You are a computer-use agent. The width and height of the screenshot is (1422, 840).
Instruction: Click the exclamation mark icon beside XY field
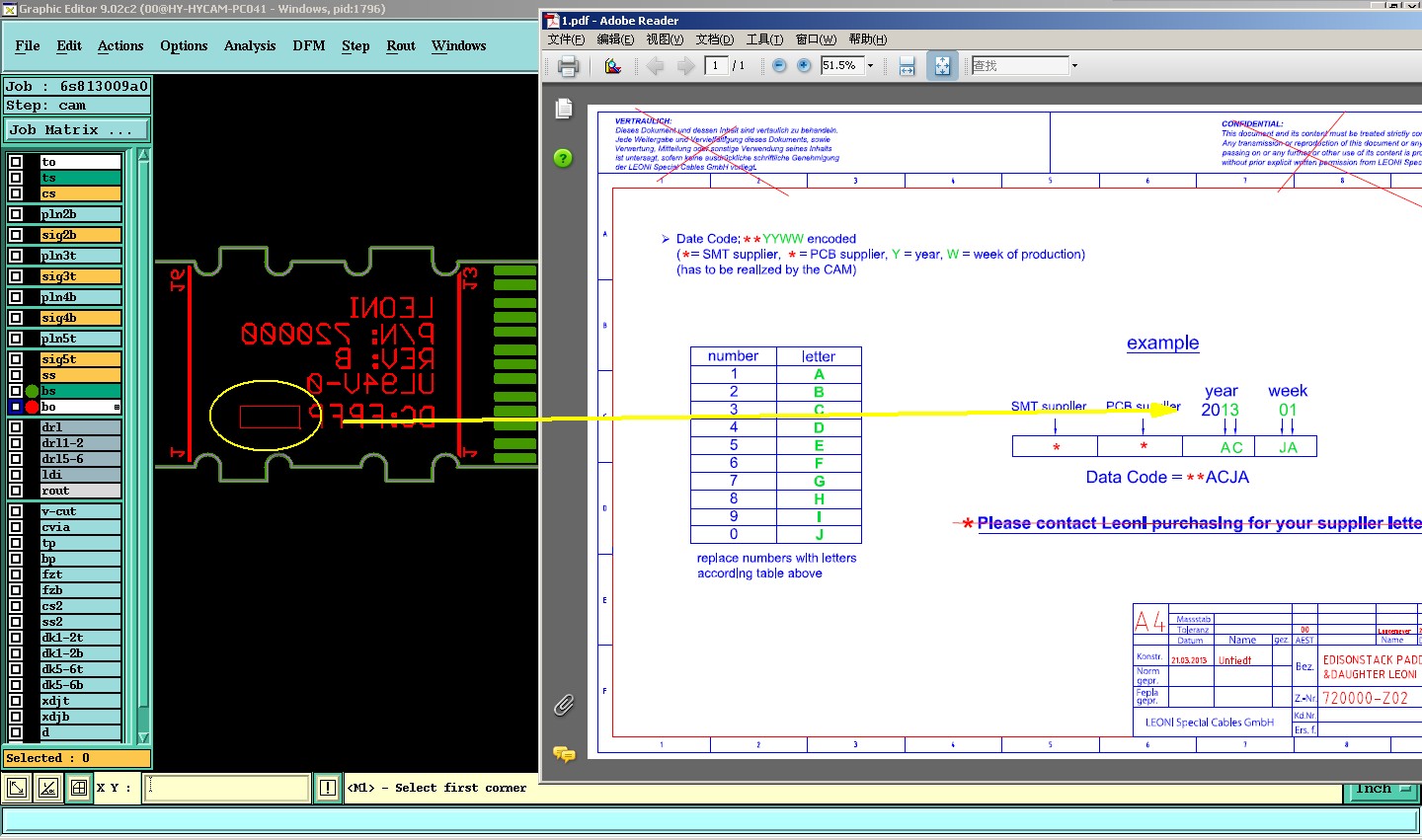(x=328, y=788)
